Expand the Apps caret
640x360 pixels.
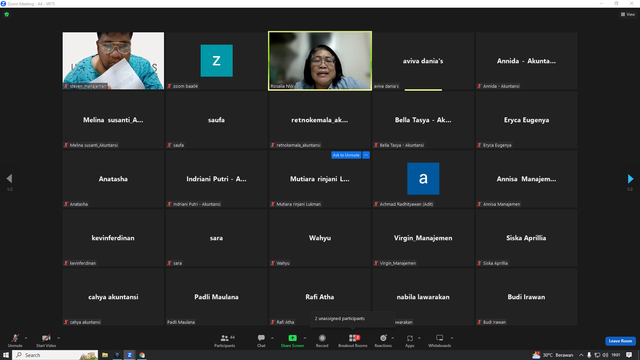[419, 338]
